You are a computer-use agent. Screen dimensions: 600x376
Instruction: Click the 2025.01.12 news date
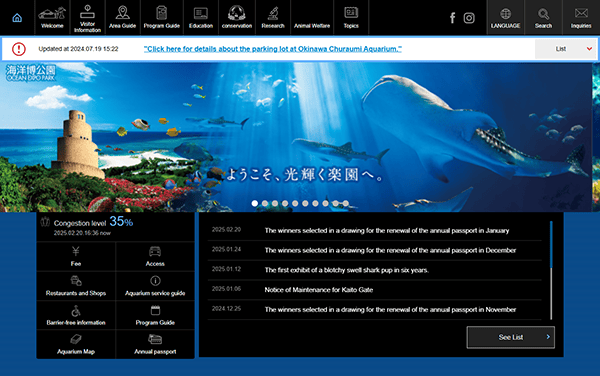pos(226,269)
